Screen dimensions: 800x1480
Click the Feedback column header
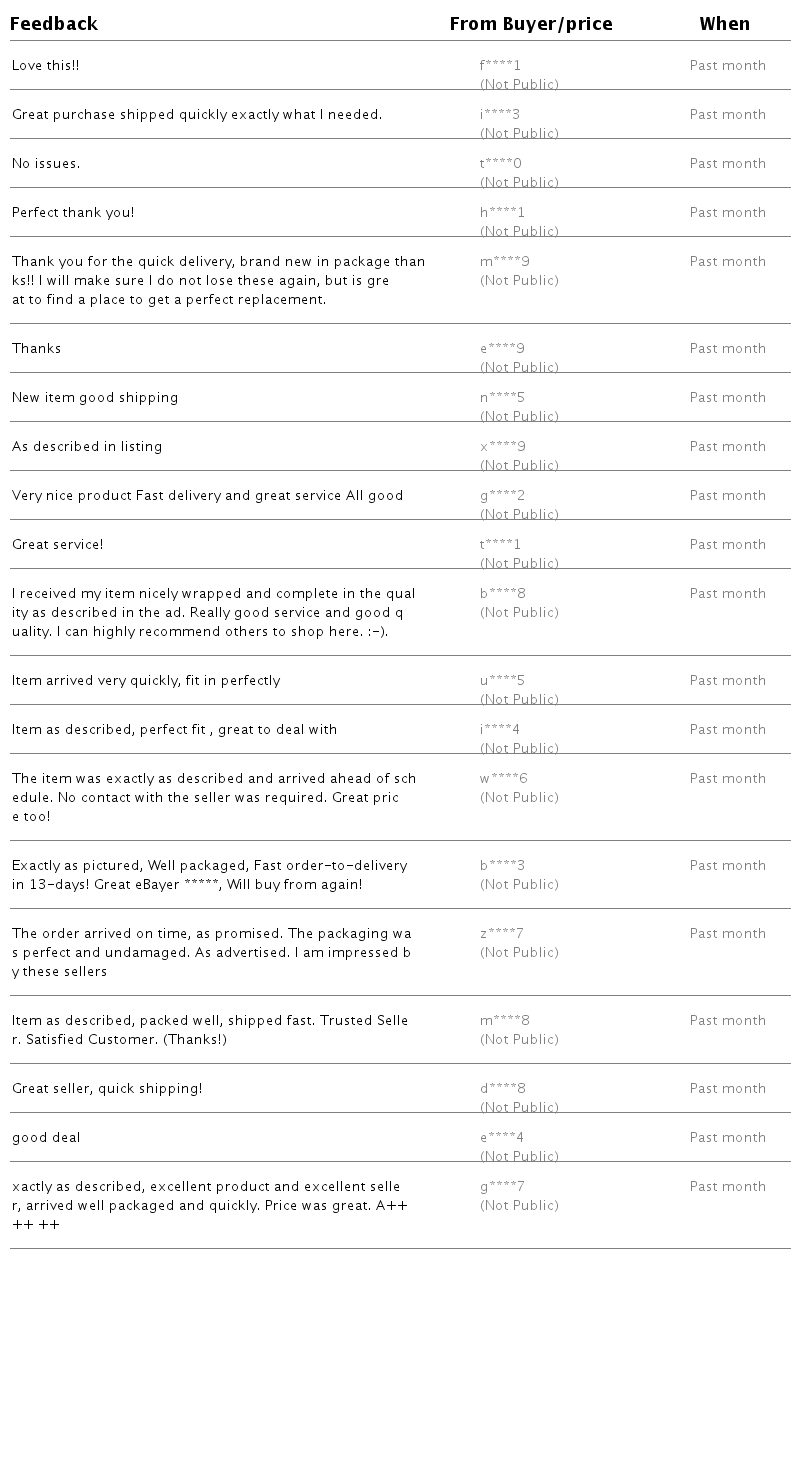pyautogui.click(x=54, y=24)
